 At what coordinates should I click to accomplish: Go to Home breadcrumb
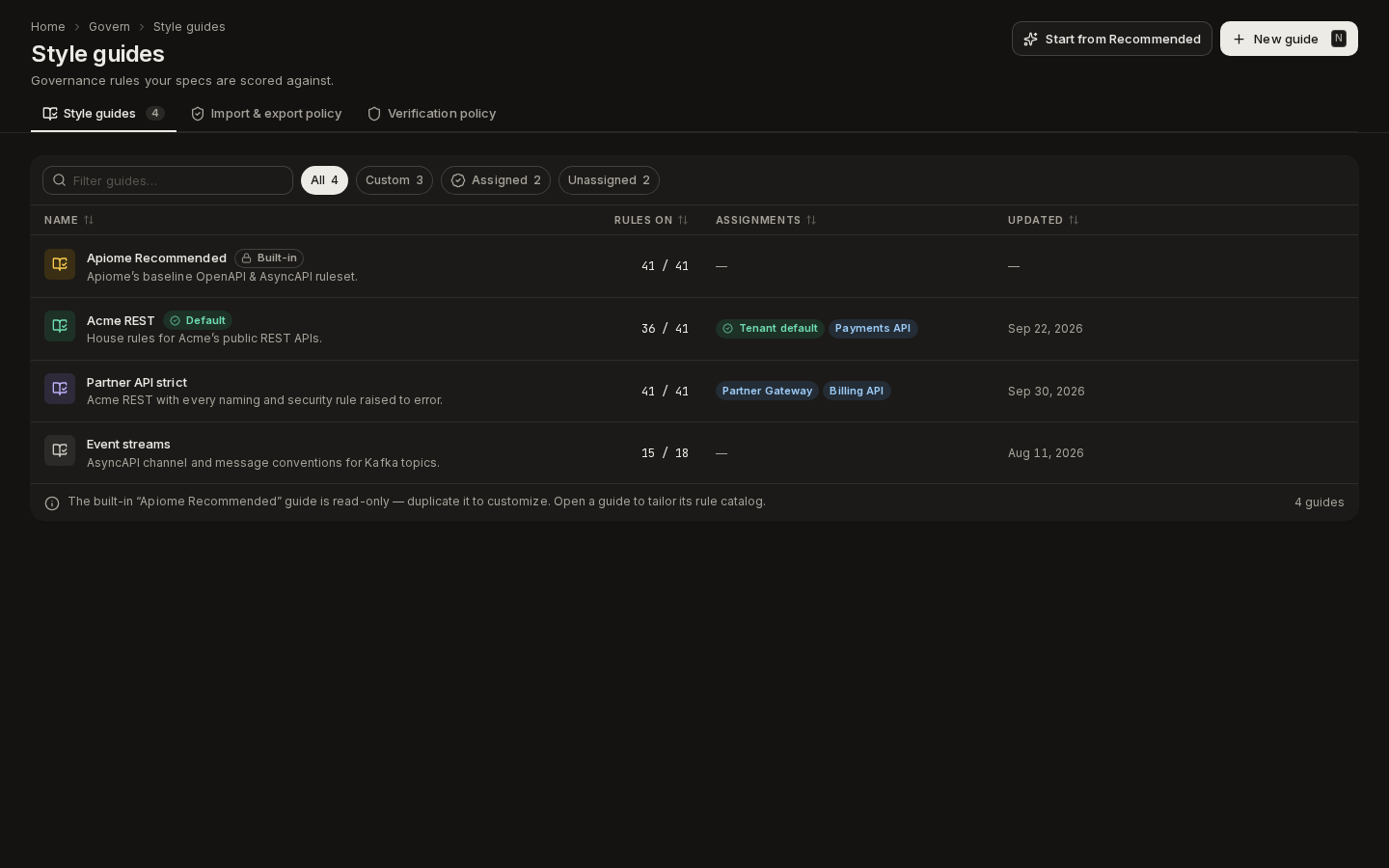48,27
